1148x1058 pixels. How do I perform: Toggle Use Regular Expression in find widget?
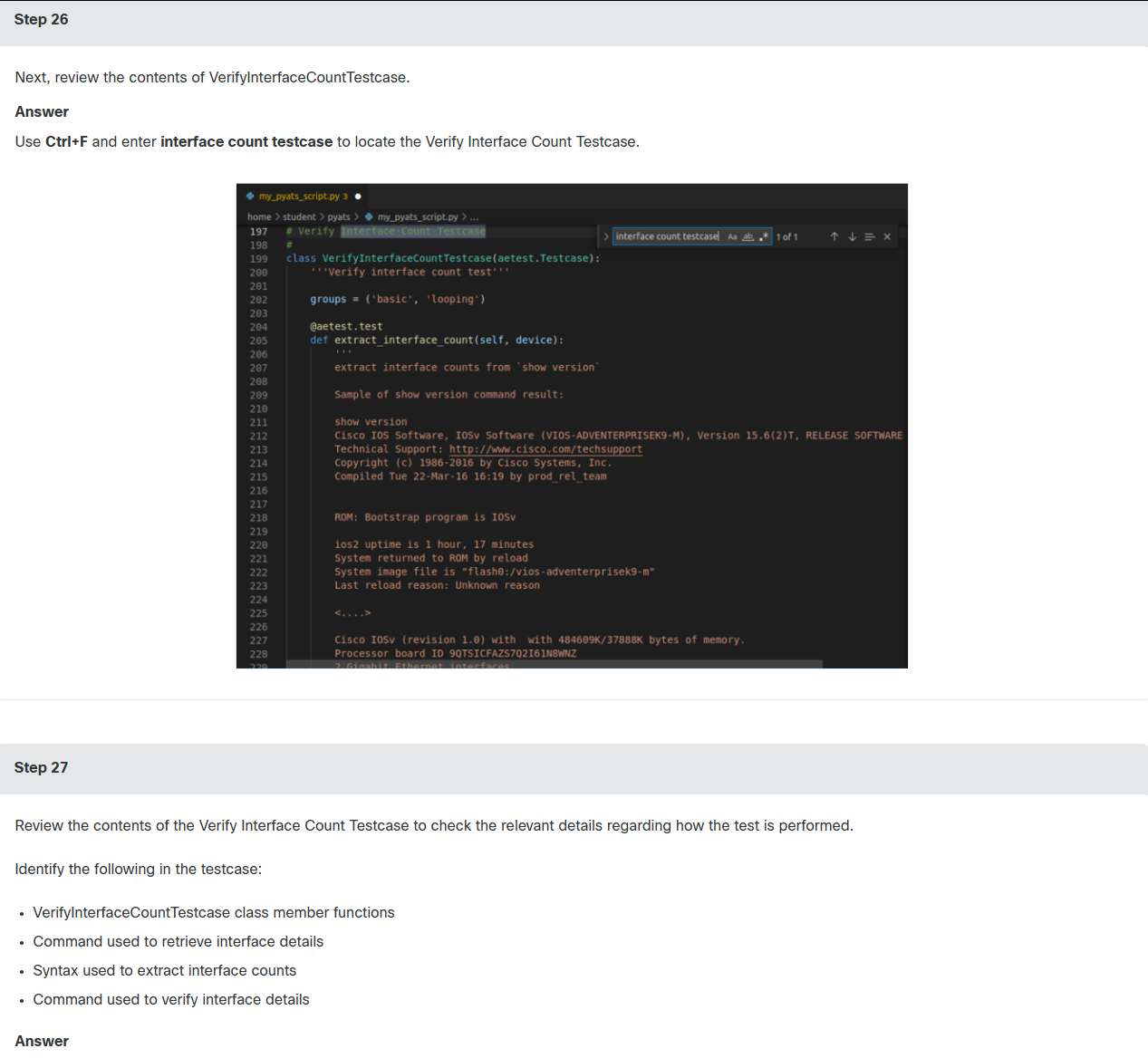(x=764, y=236)
